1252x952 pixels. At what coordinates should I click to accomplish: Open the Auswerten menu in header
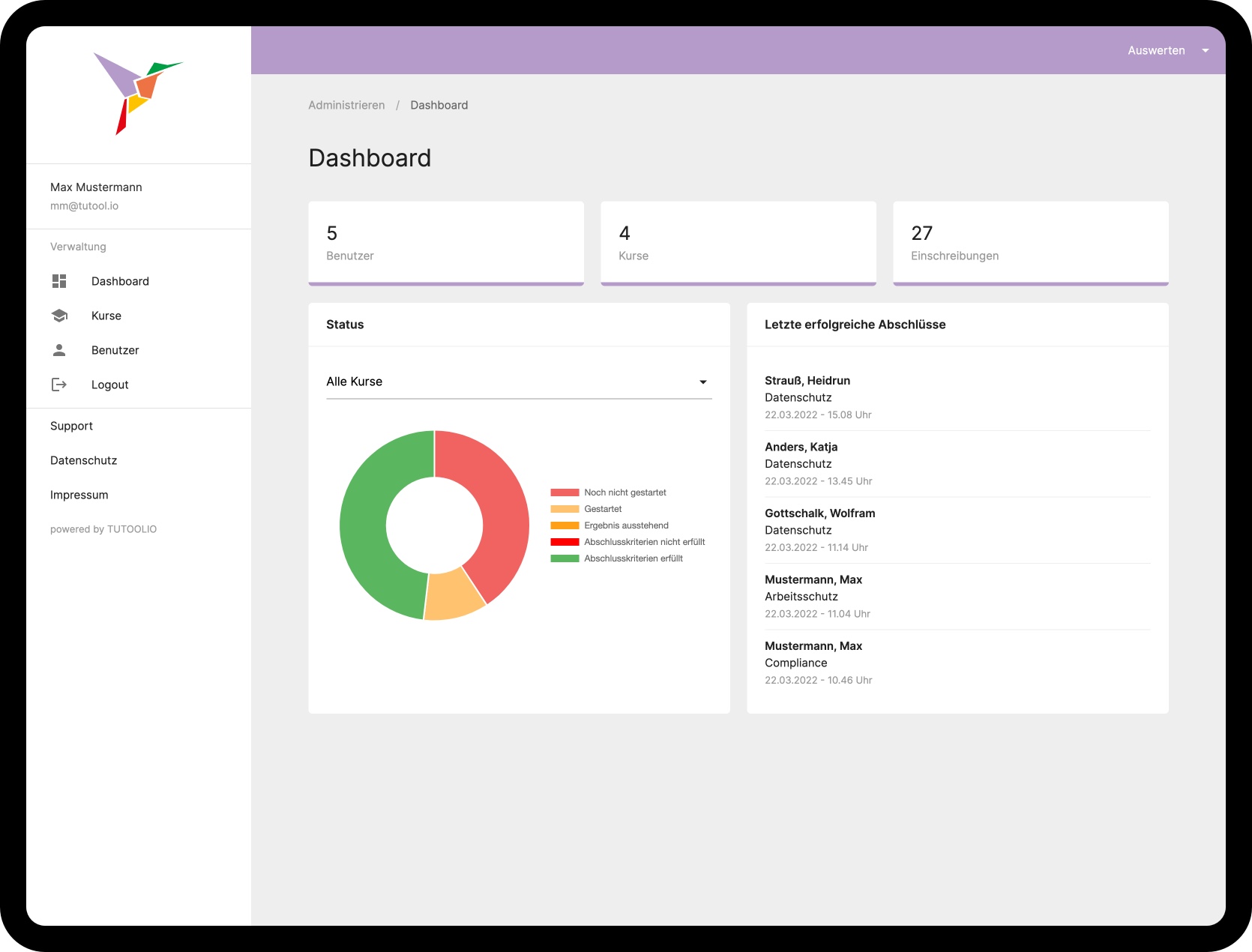click(1156, 51)
